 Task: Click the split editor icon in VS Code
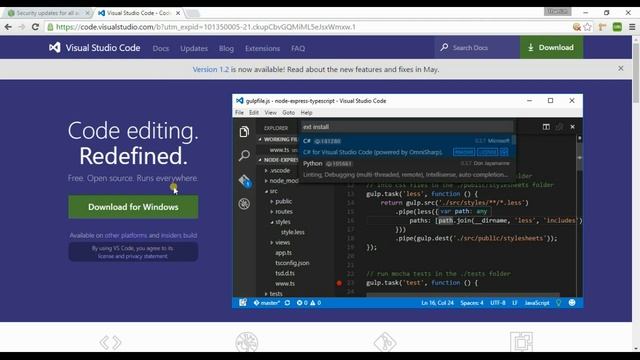tap(546, 127)
